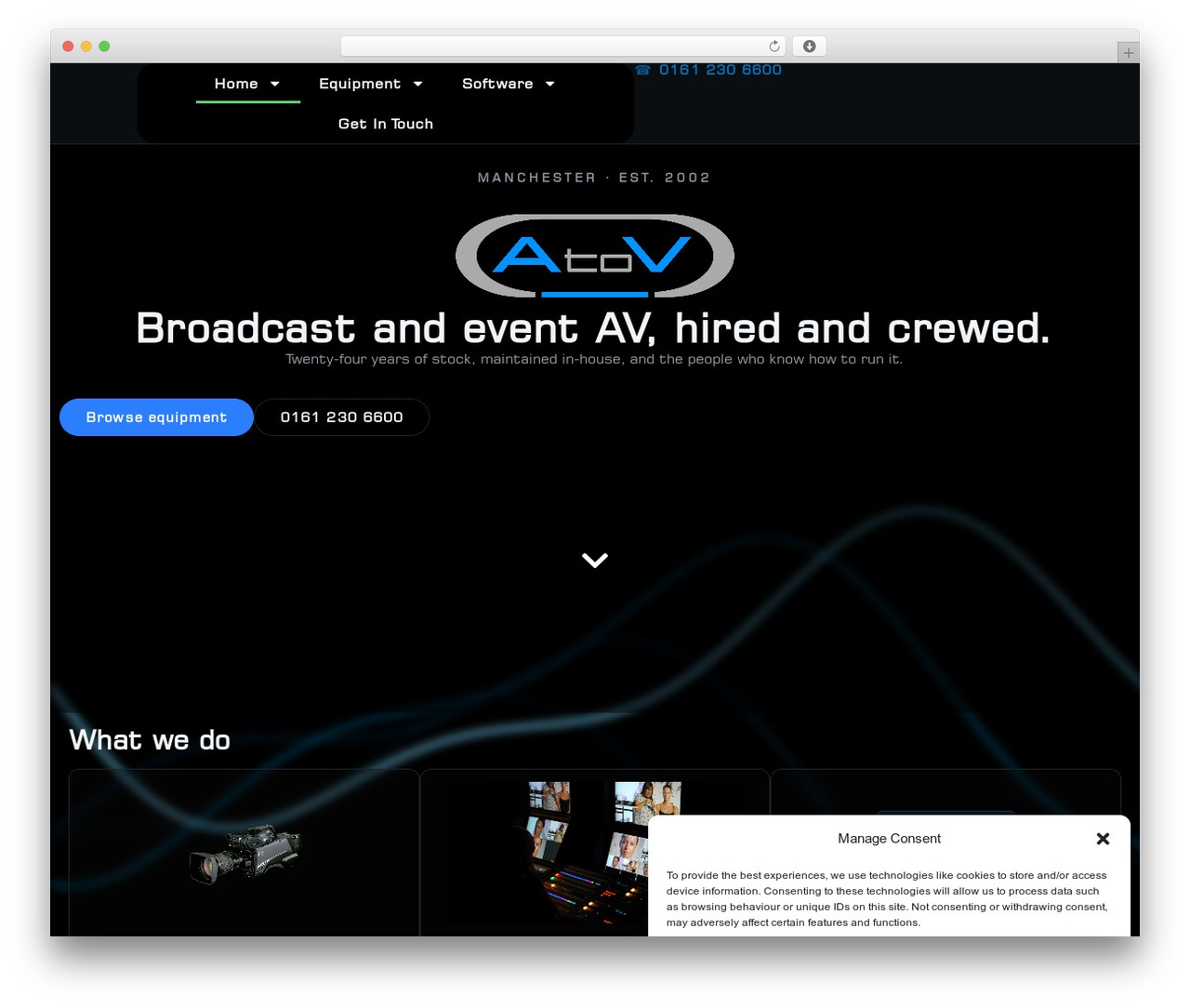The width and height of the screenshot is (1190, 1008).
Task: Go to Get In Touch page
Action: [386, 124]
